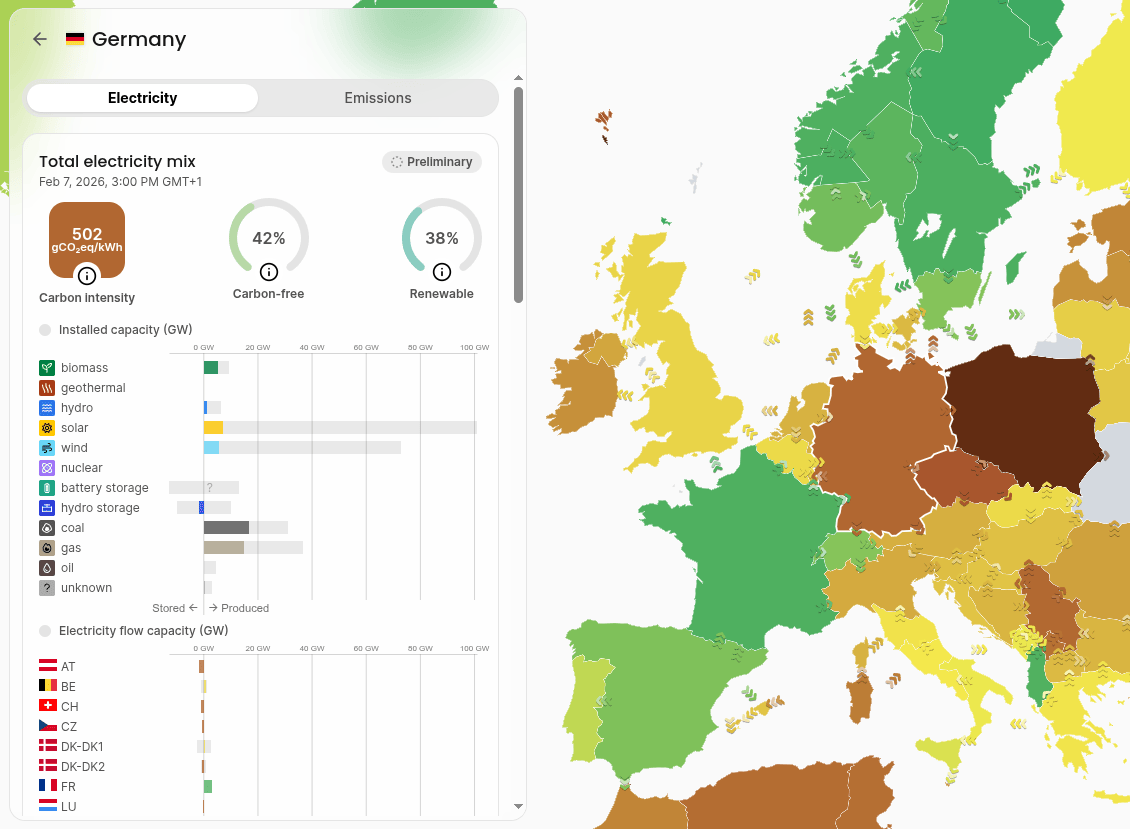Toggle the Installed capacity (GW) indicator
1130x829 pixels.
pos(45,330)
